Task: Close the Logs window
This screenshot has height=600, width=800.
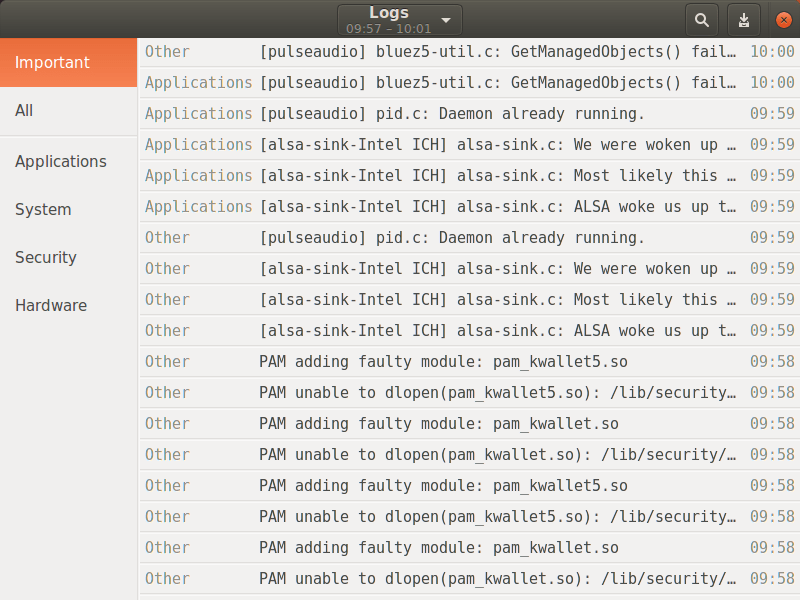Action: click(x=784, y=20)
